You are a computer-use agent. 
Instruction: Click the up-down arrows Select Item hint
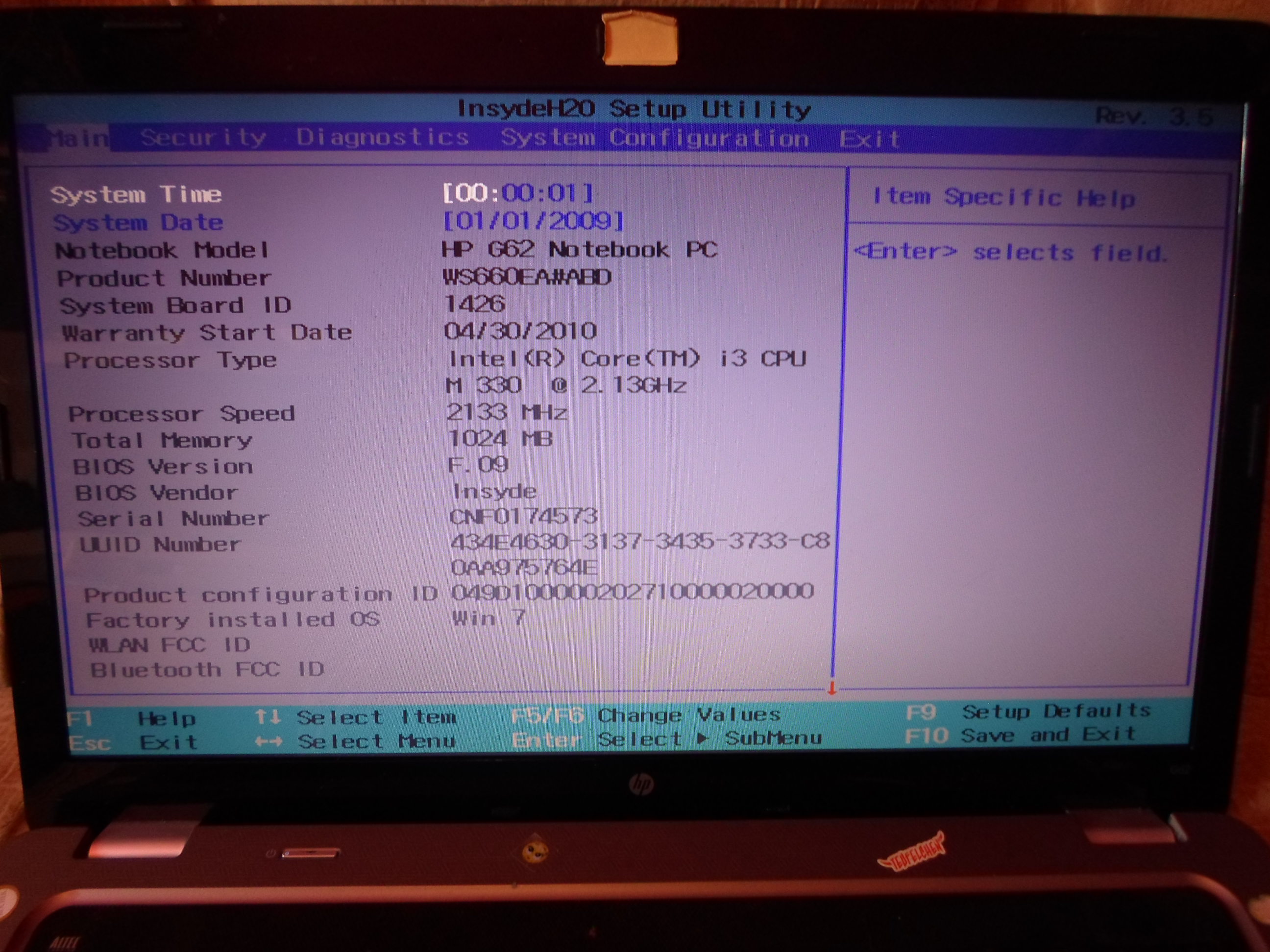tap(356, 717)
